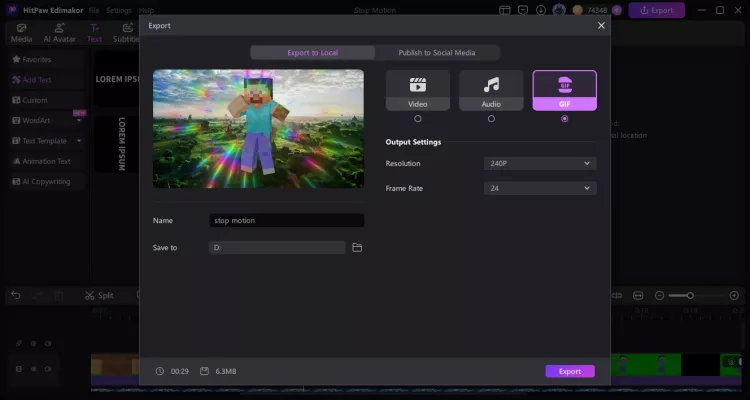Close the Export dialog

click(x=601, y=25)
